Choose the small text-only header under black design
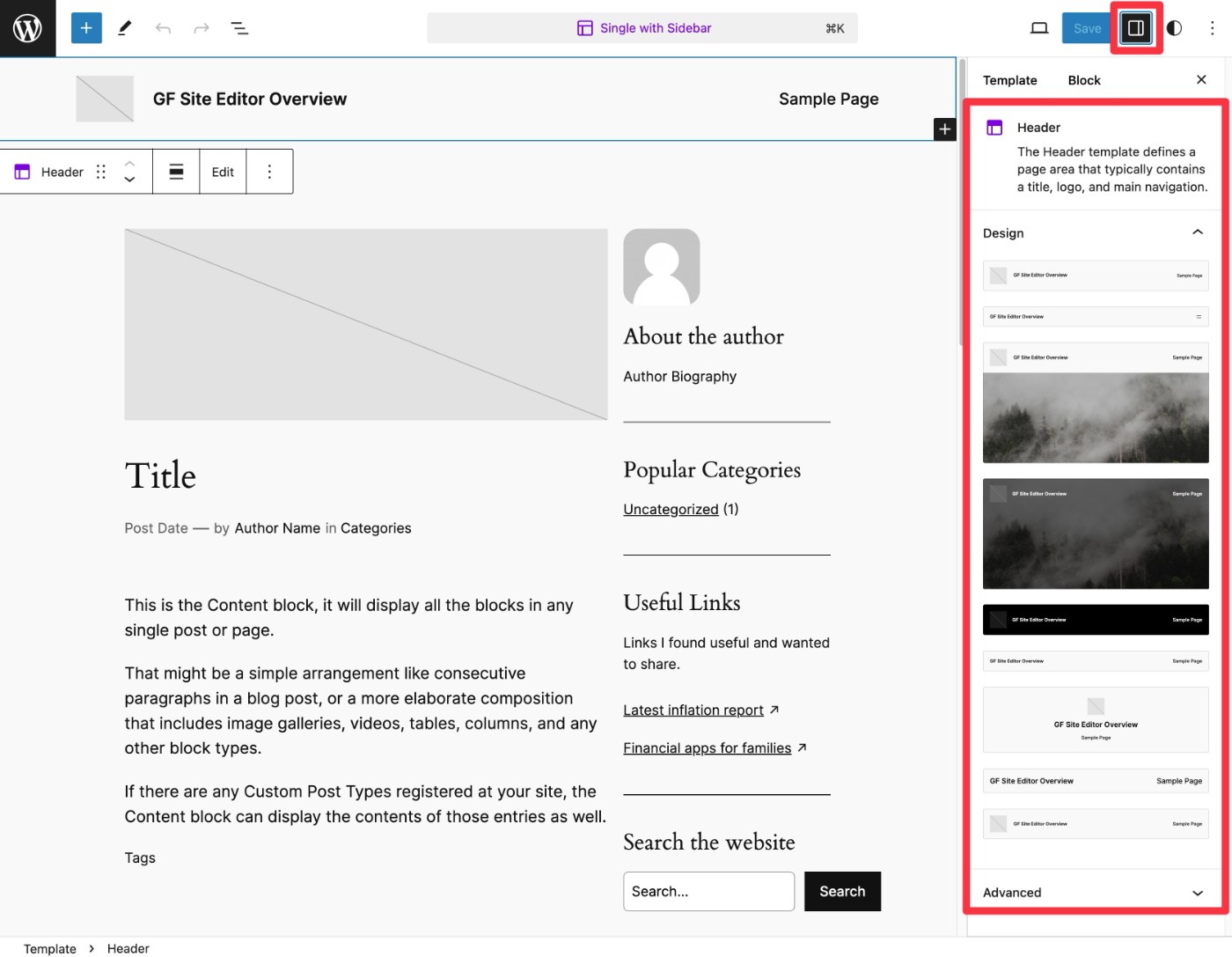Viewport: 1232px width, 957px height. (1096, 661)
